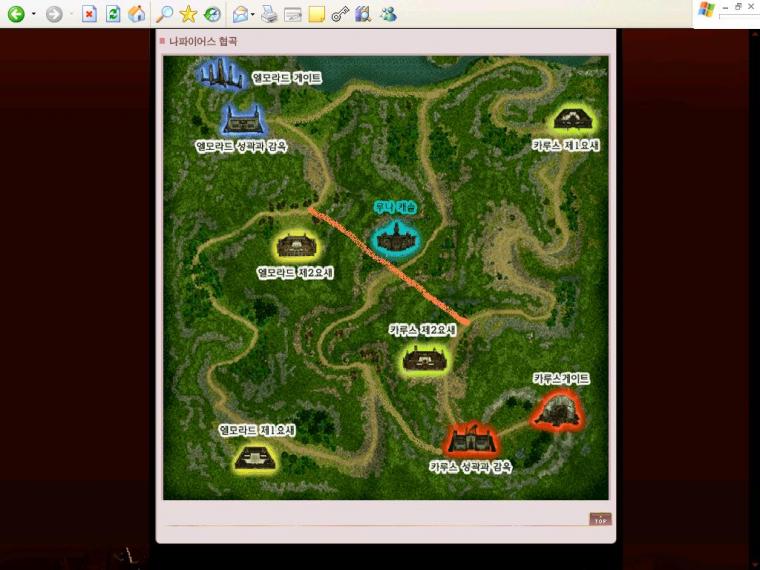
Task: Click the 카루스 성곽과 감옥 label text
Action: point(470,467)
